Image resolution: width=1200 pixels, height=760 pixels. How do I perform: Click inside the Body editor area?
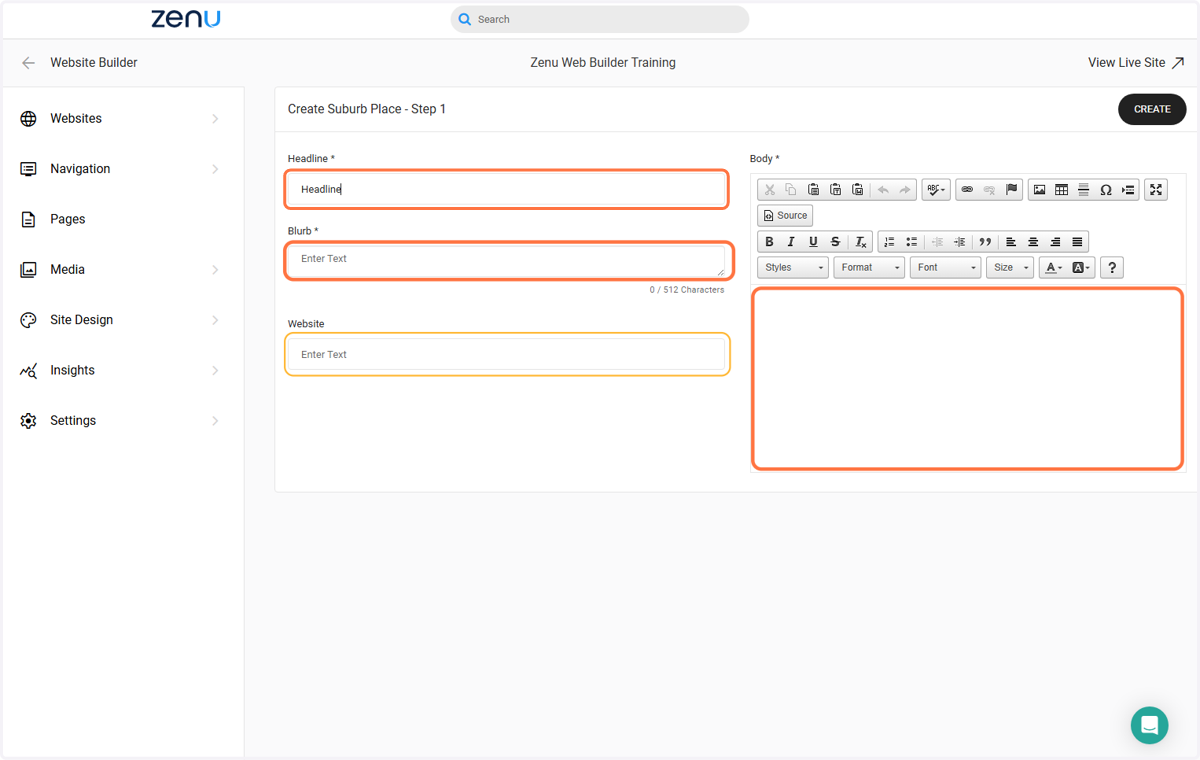tap(967, 378)
